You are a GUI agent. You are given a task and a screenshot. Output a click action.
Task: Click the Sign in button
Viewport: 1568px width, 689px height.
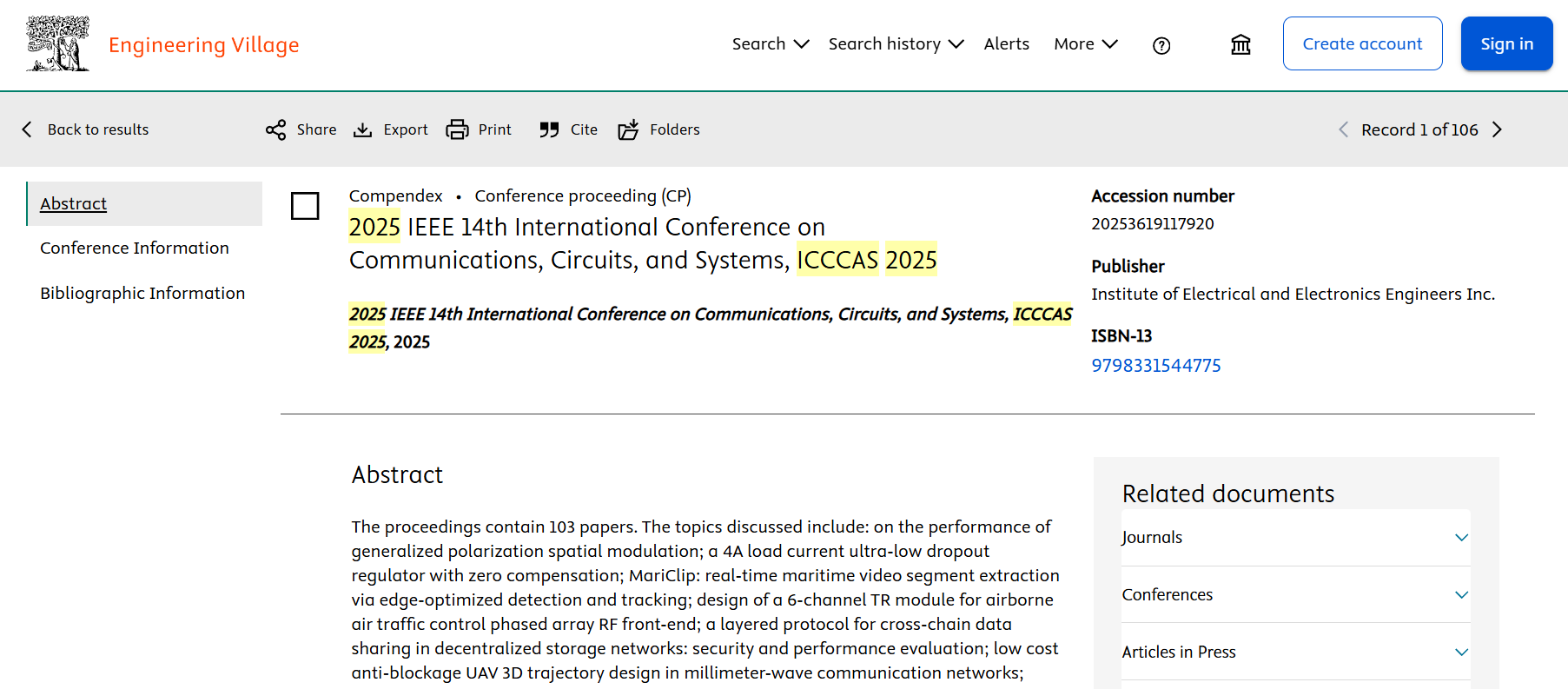coord(1506,44)
